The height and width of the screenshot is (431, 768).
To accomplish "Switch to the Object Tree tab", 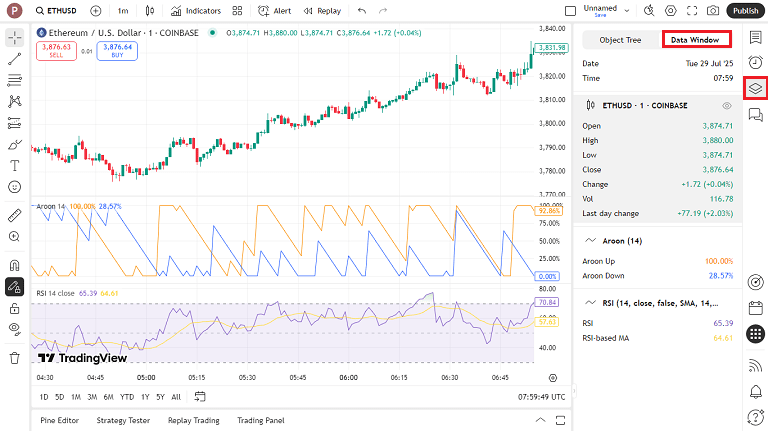I will coord(620,40).
